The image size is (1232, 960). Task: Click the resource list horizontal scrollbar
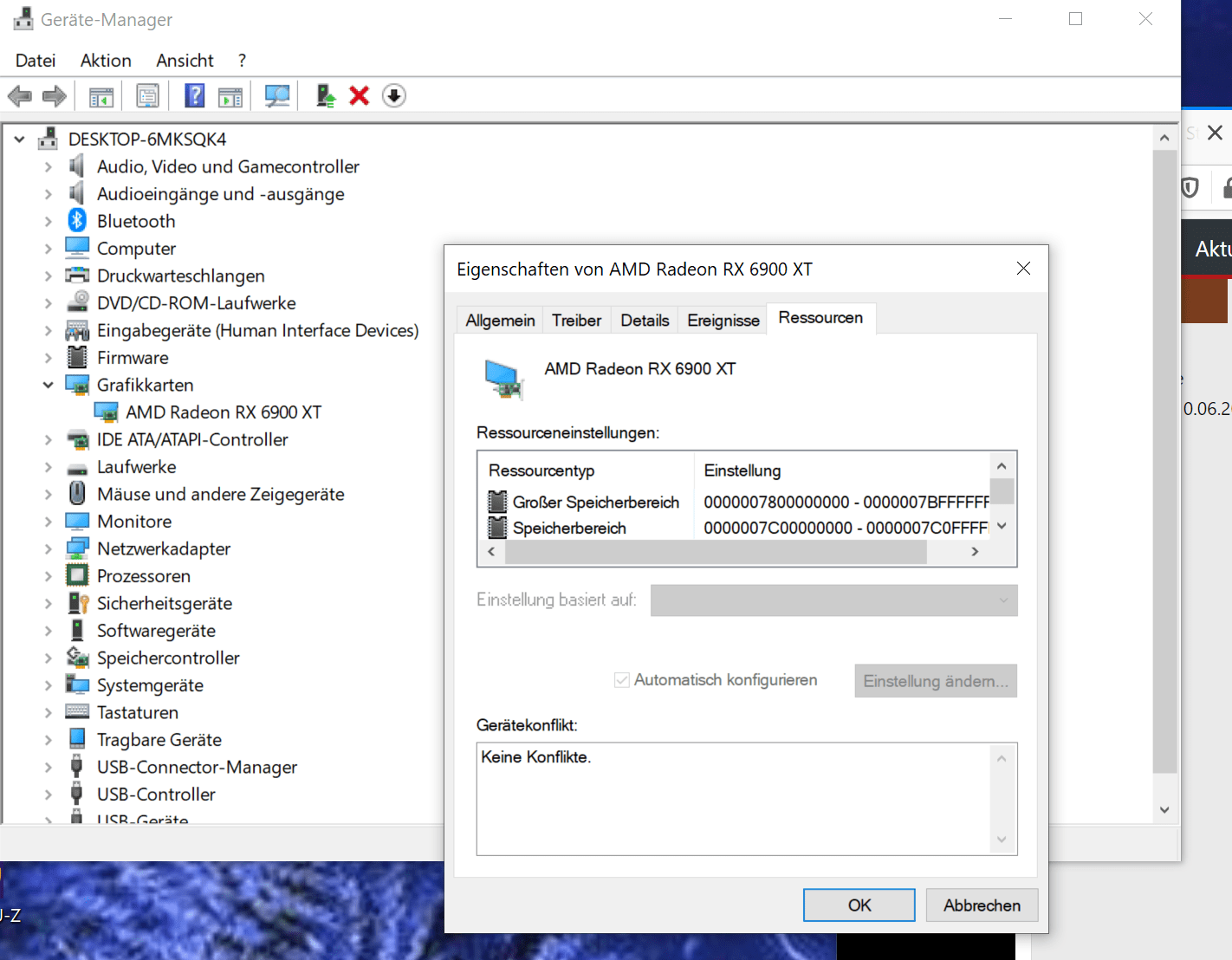point(716,552)
